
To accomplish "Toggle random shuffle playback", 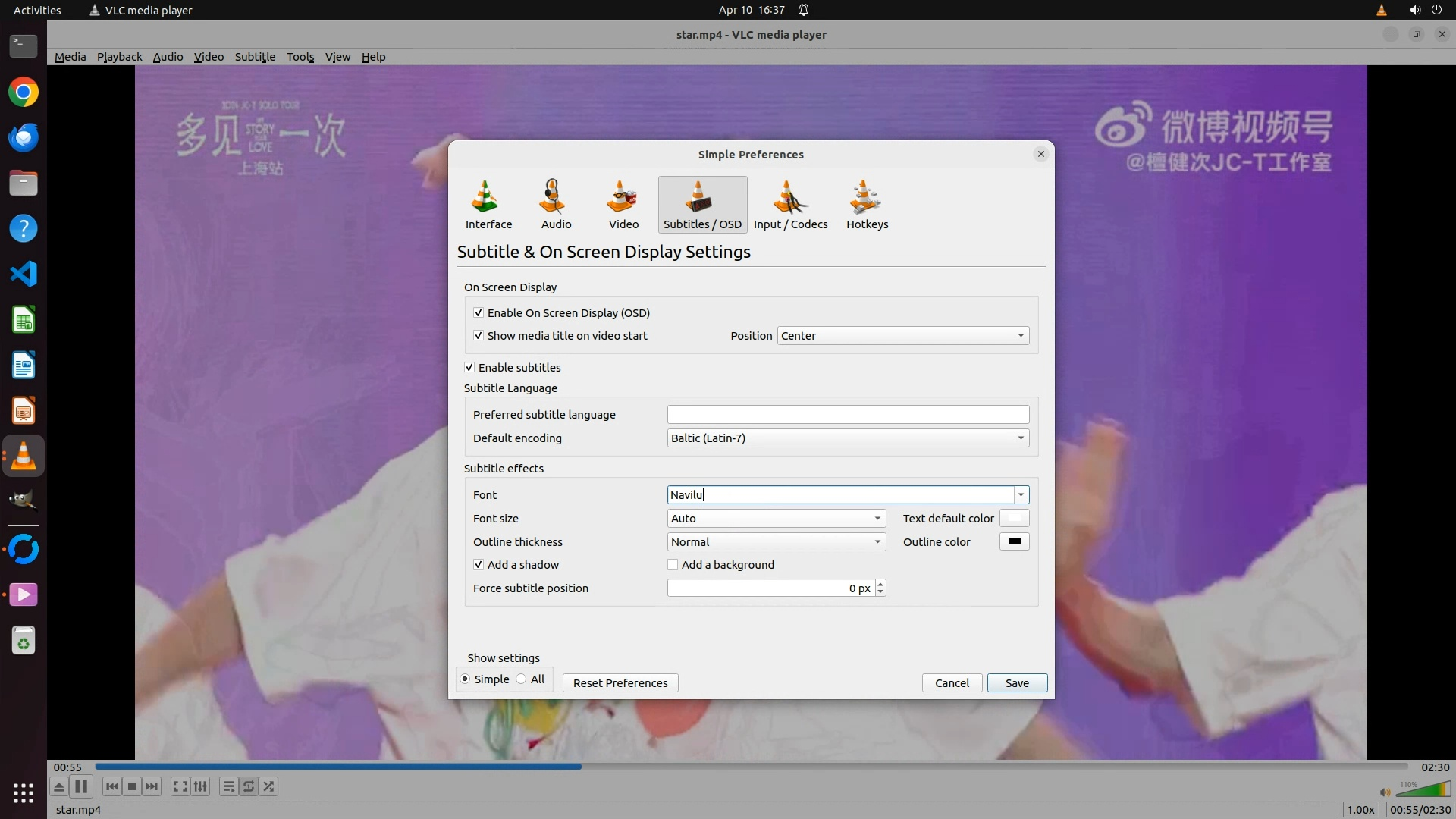I will (x=269, y=786).
